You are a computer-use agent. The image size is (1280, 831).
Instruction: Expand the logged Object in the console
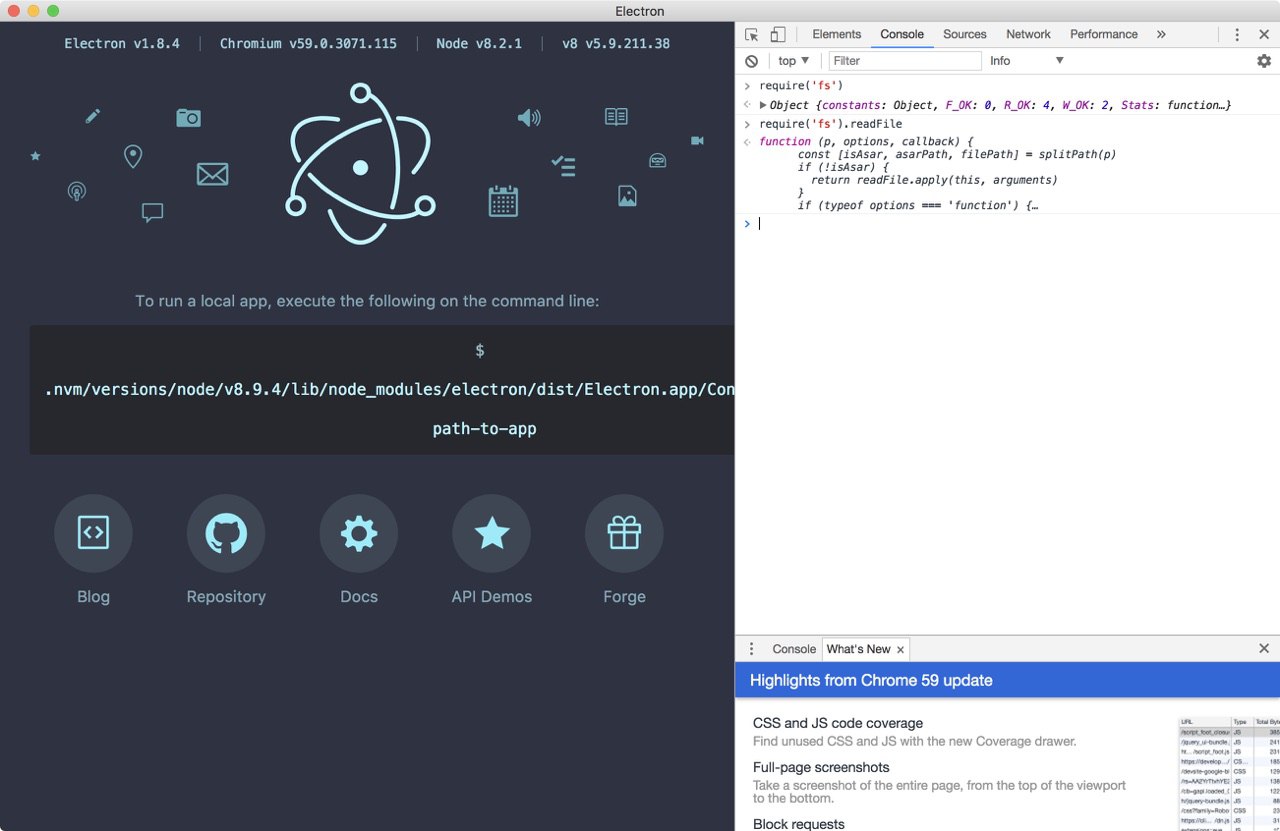763,105
